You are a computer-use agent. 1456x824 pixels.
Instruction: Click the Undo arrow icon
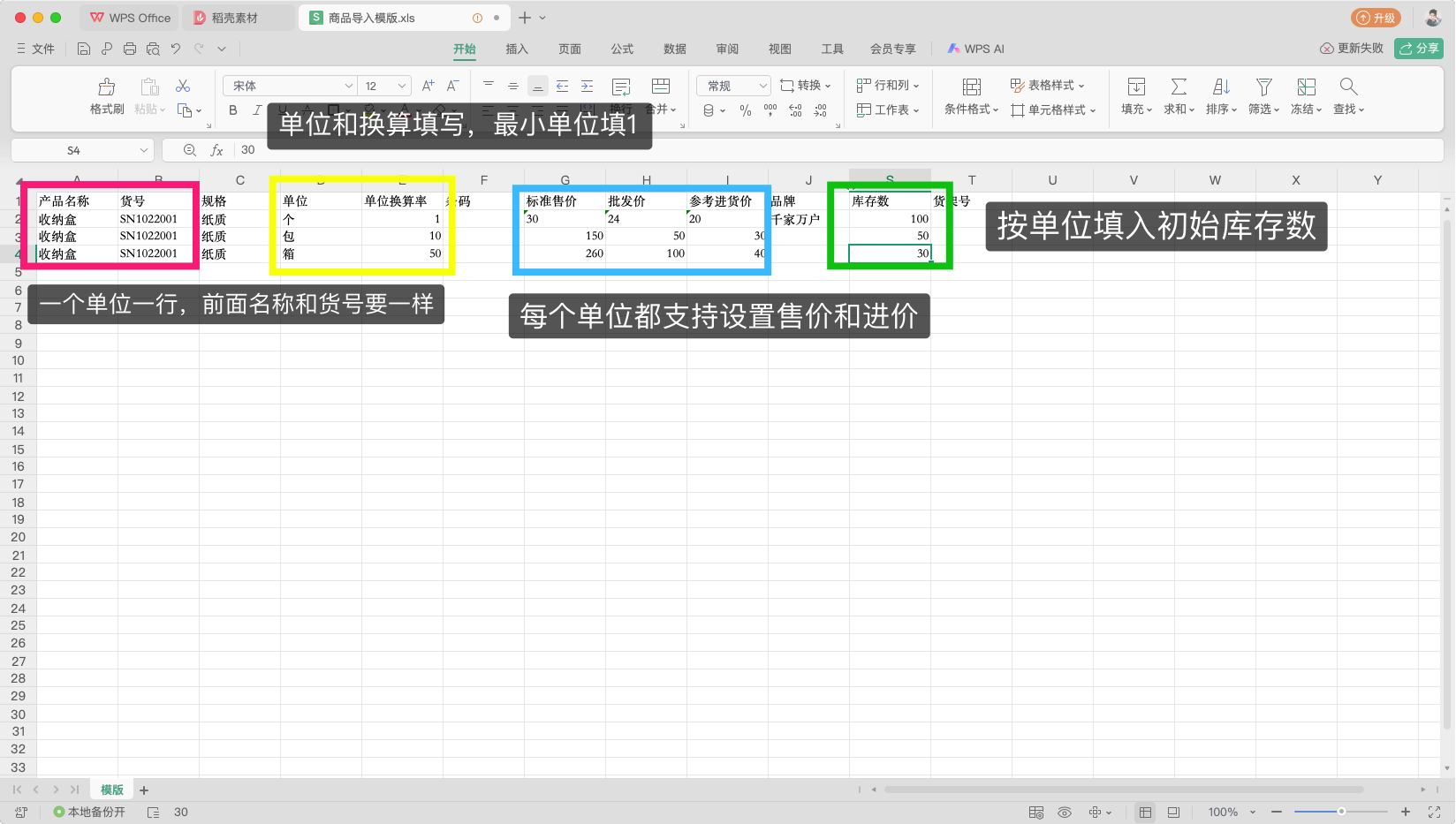tap(176, 49)
